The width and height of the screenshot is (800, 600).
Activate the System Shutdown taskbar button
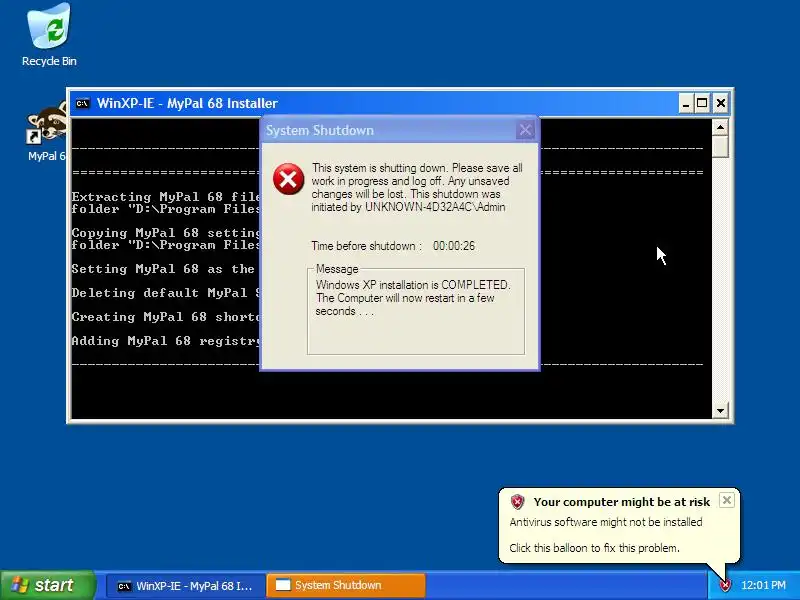(346, 586)
